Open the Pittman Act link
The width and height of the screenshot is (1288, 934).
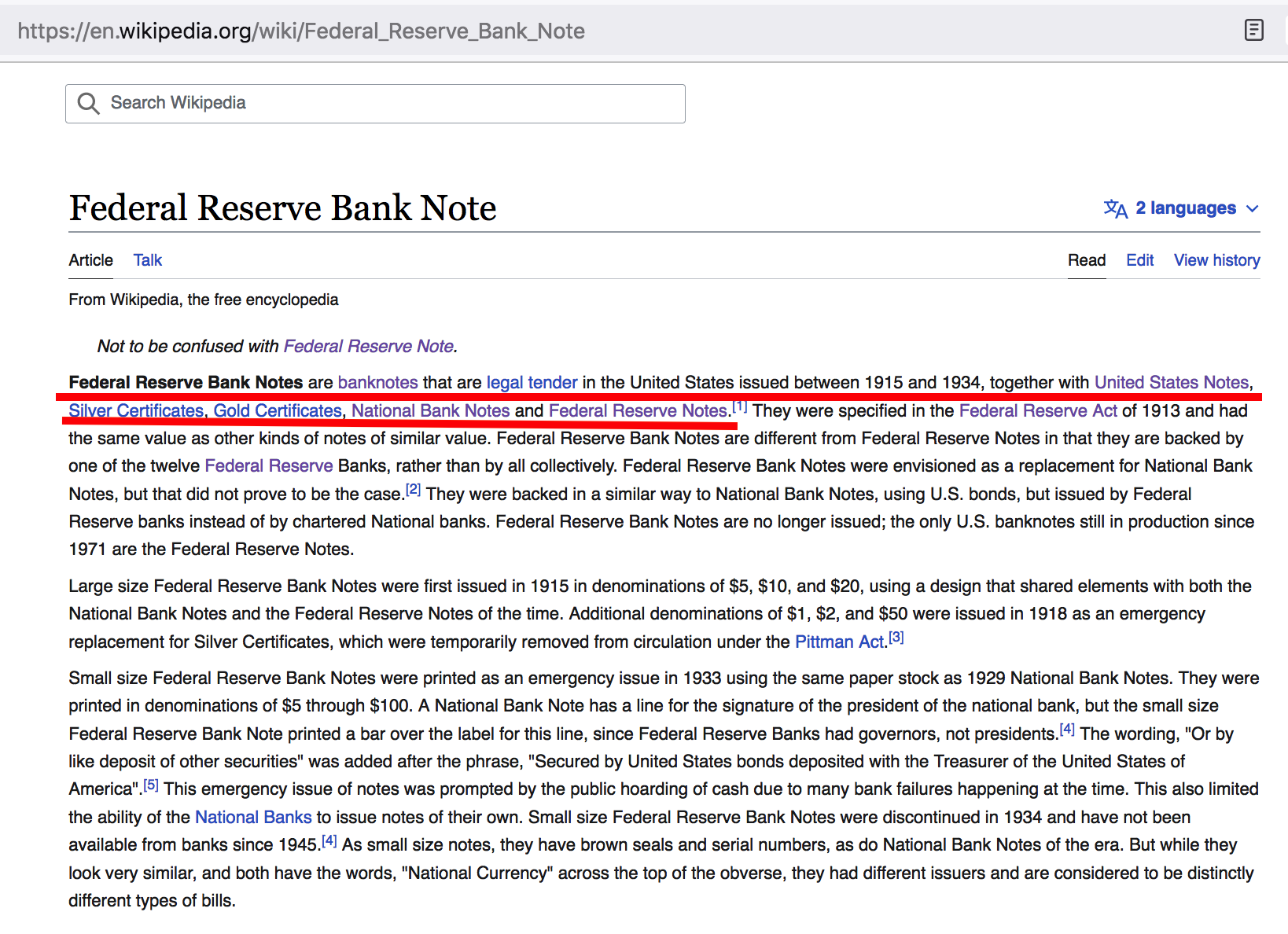point(841,642)
